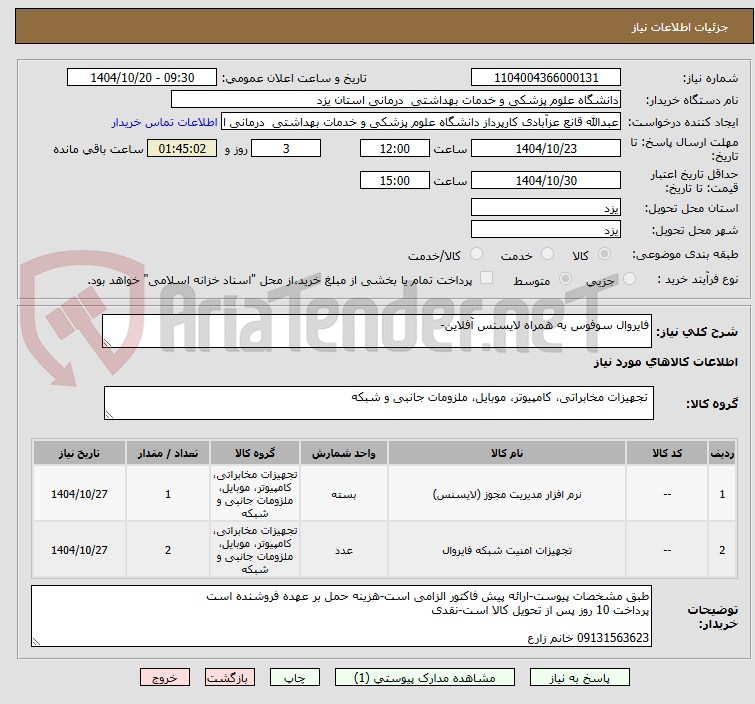Click quantity cell of firewall row

coord(168,550)
